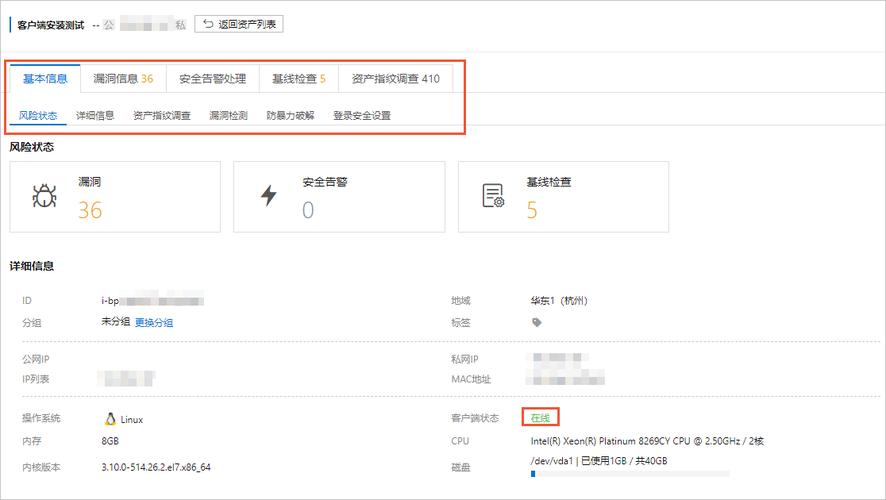Image resolution: width=886 pixels, height=500 pixels.
Task: Click the disk usage progress bar
Action: pos(630,474)
